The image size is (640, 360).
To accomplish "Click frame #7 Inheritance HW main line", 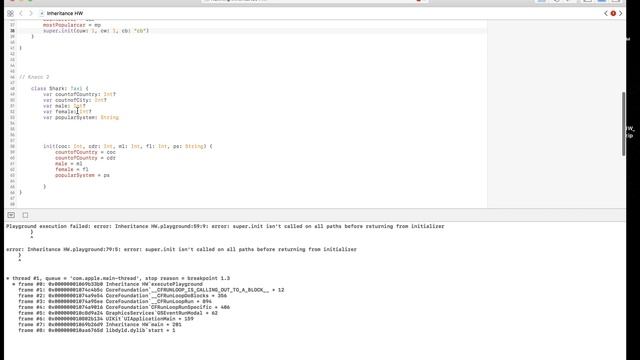I will click(x=100, y=324).
